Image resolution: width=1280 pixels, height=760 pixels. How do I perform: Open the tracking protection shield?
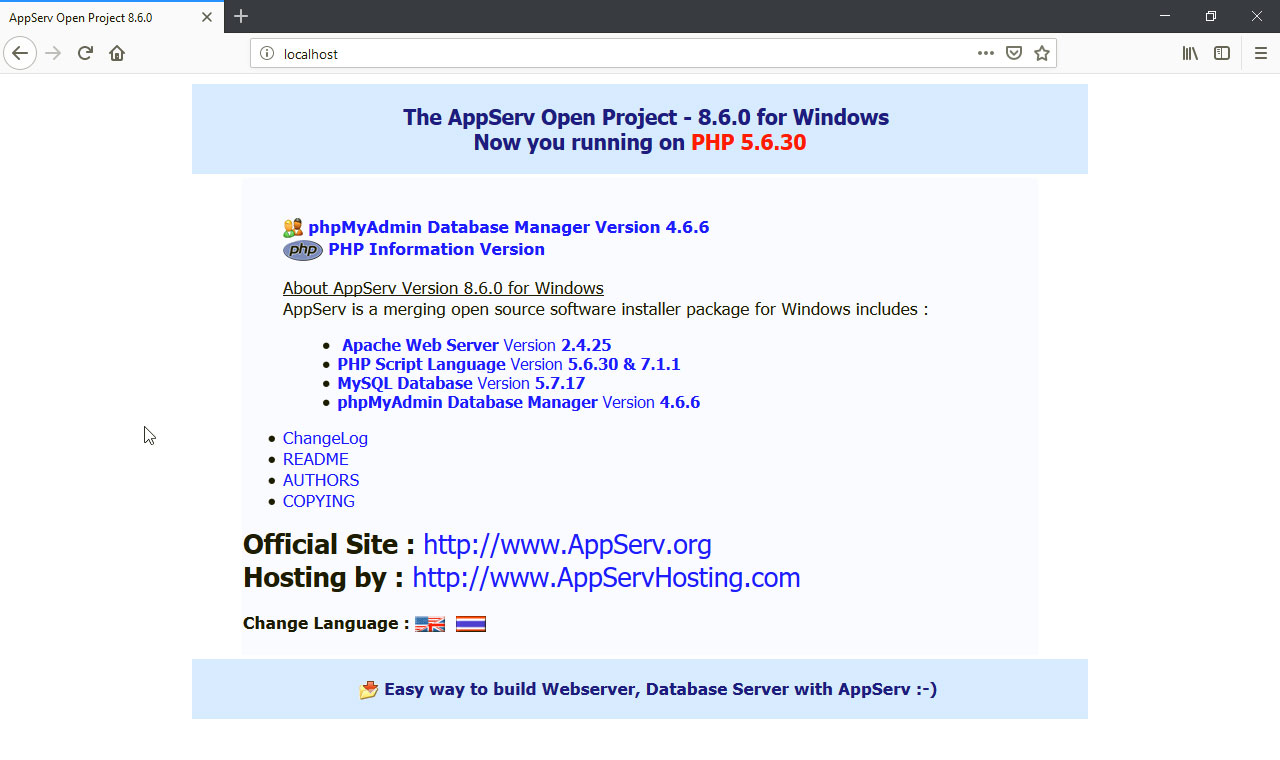pyautogui.click(x=1014, y=53)
